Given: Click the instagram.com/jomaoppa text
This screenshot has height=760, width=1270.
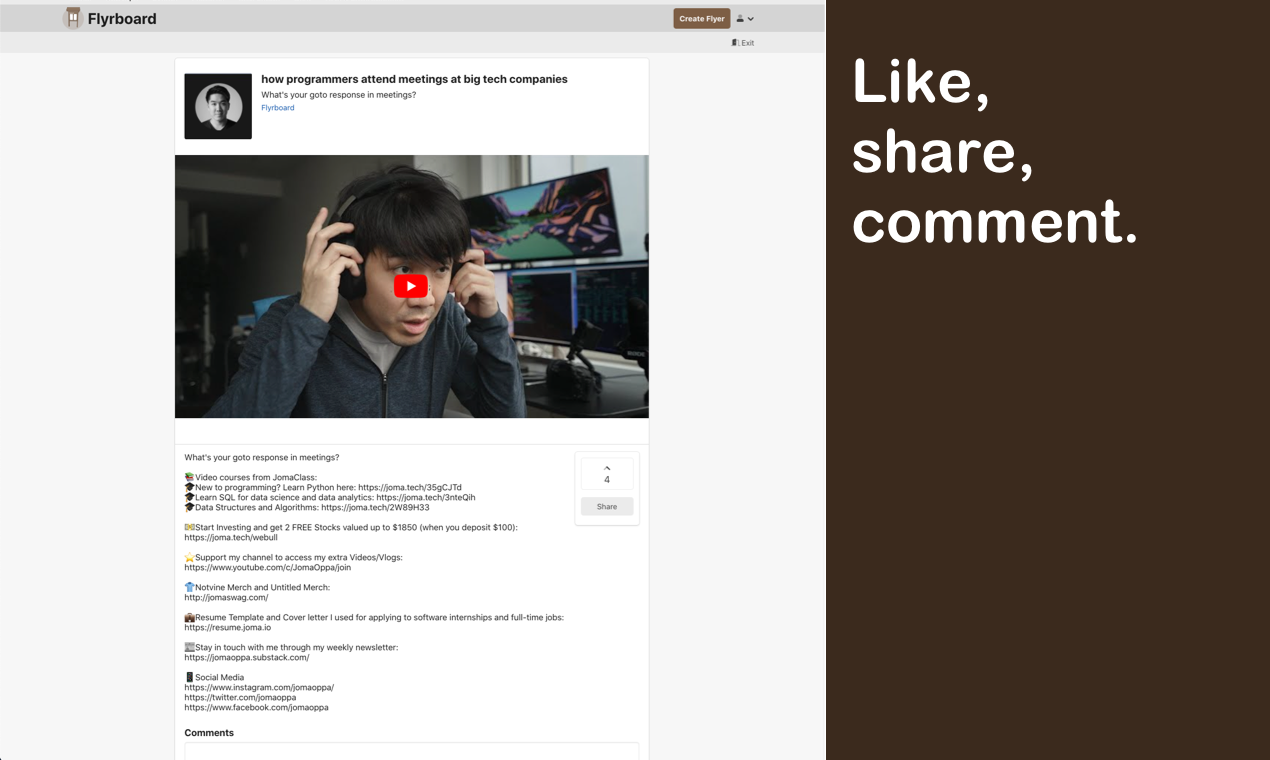Looking at the screenshot, I should [x=259, y=688].
